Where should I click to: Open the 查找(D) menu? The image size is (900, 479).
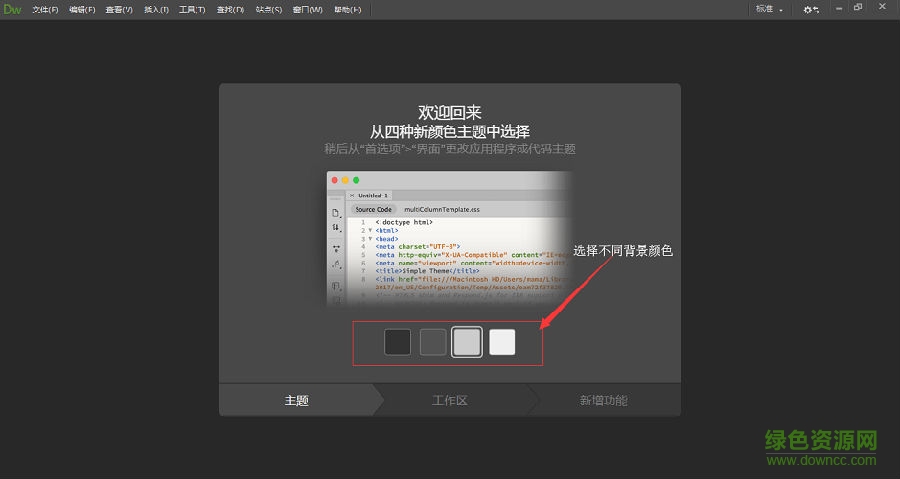click(230, 9)
